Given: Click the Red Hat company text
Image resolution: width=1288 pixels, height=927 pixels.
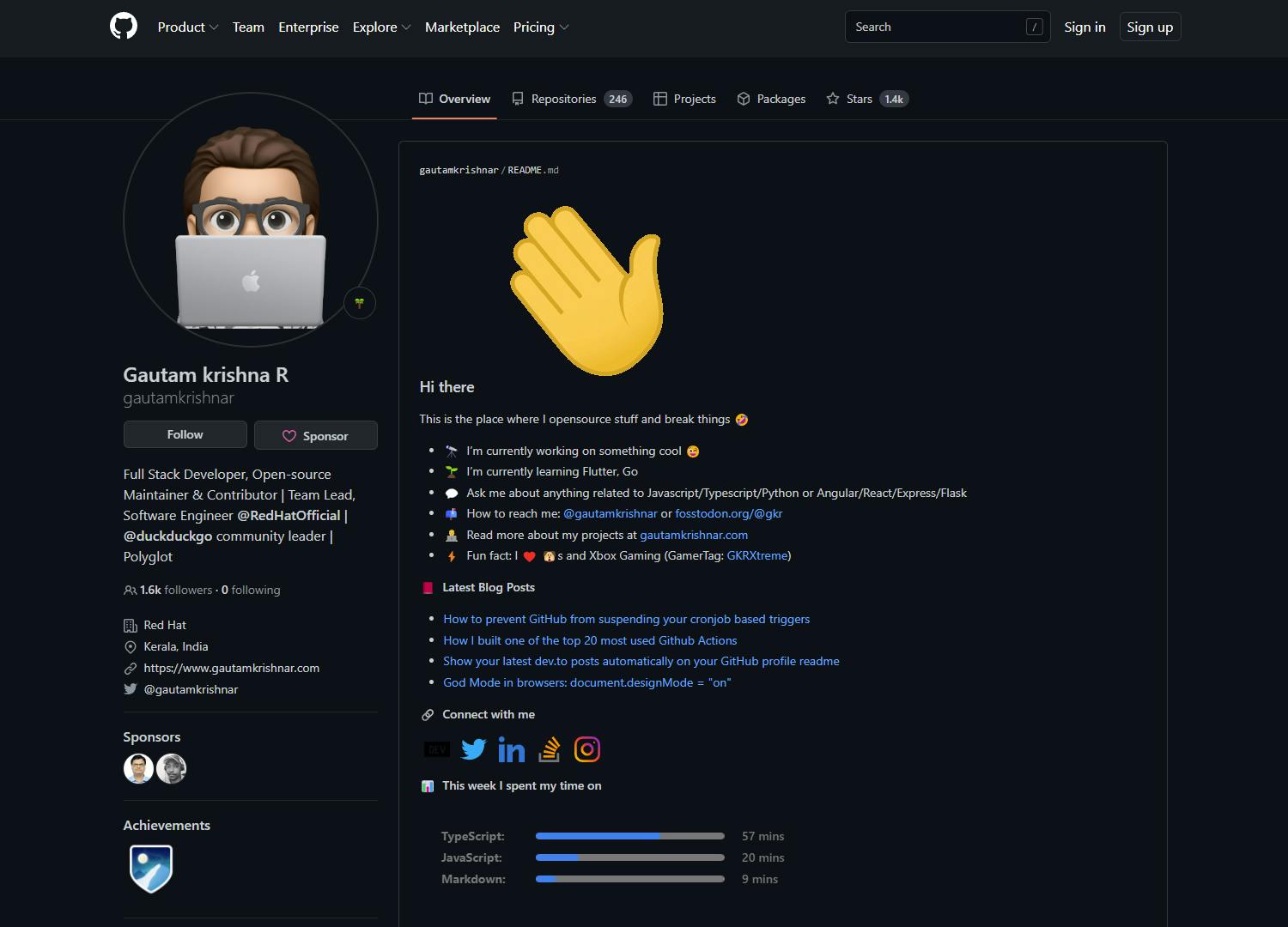Looking at the screenshot, I should (165, 625).
